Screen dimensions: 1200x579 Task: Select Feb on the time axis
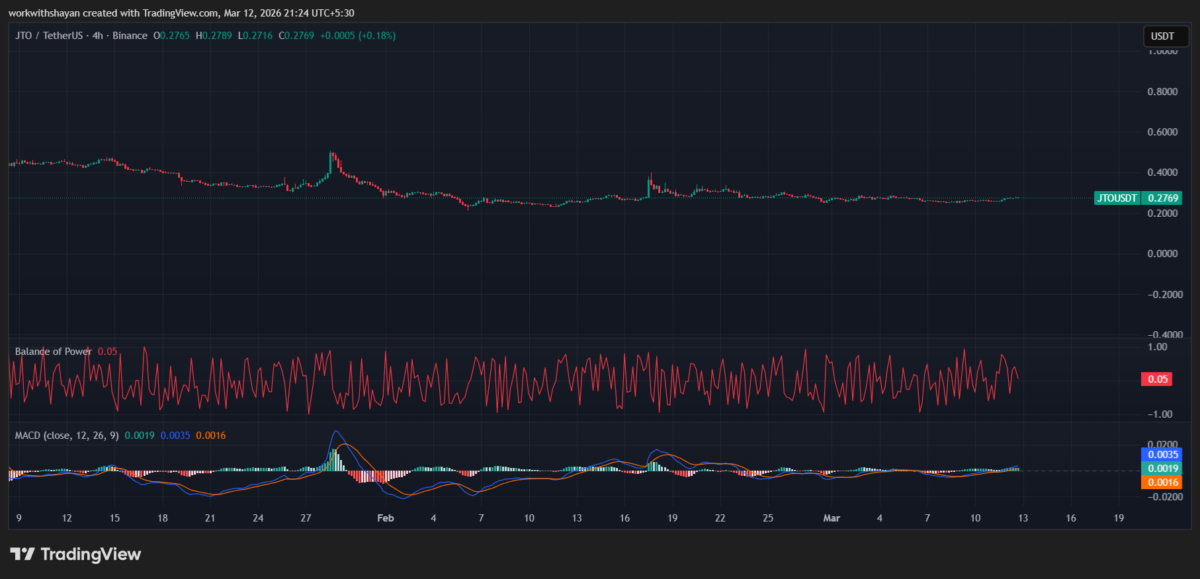point(384,518)
